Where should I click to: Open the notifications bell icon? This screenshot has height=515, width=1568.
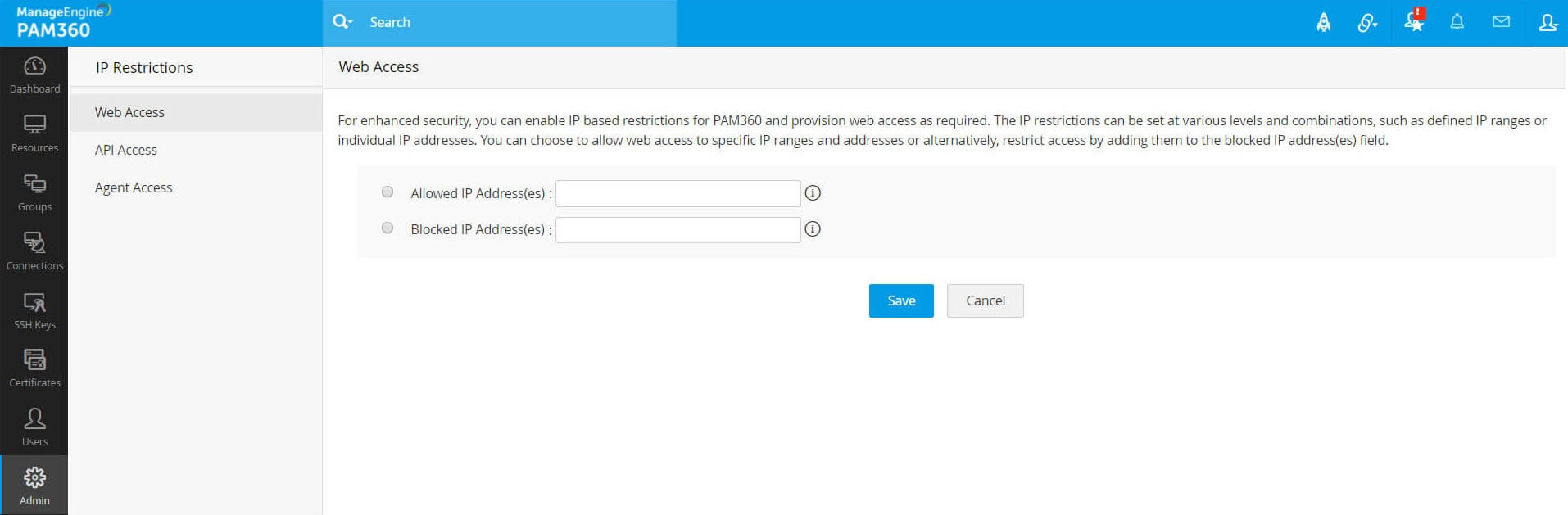coord(1457,23)
